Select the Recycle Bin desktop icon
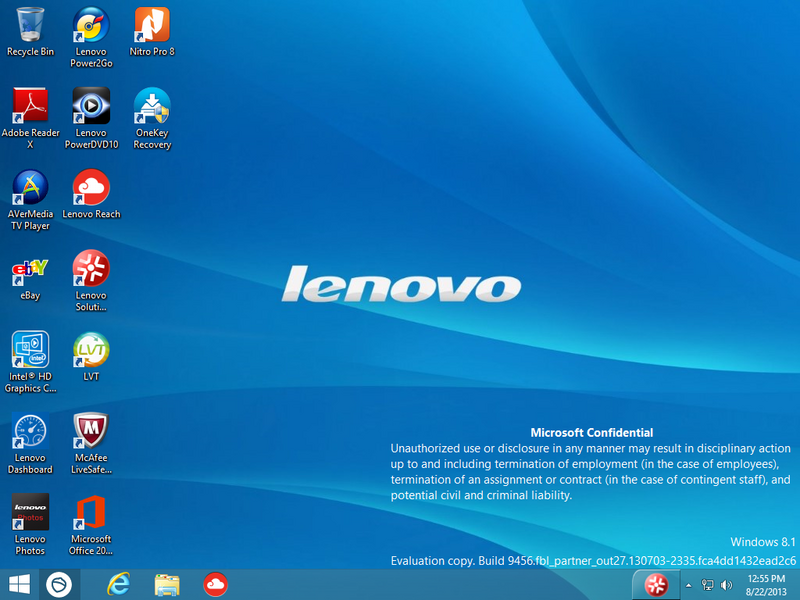 click(x=30, y=24)
